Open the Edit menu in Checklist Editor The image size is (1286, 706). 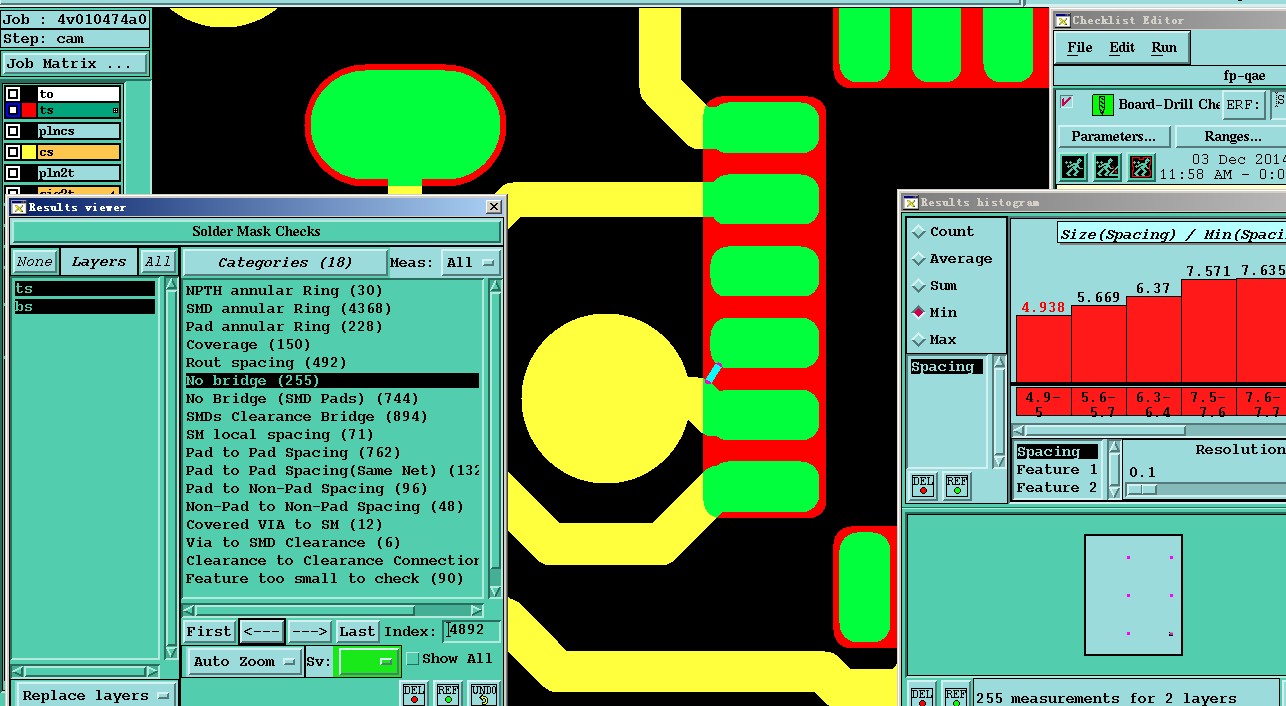pos(1122,47)
